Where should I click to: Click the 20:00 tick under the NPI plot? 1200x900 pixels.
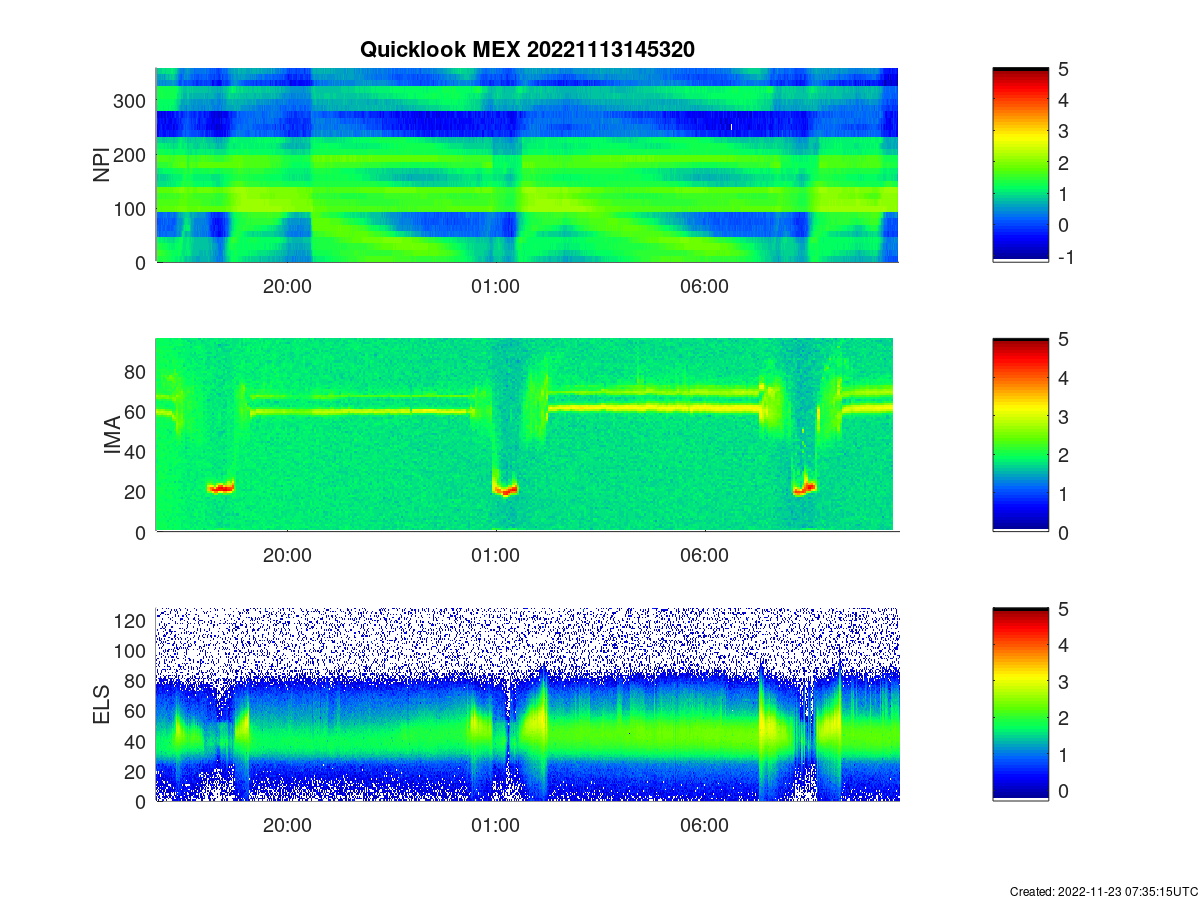coord(288,286)
